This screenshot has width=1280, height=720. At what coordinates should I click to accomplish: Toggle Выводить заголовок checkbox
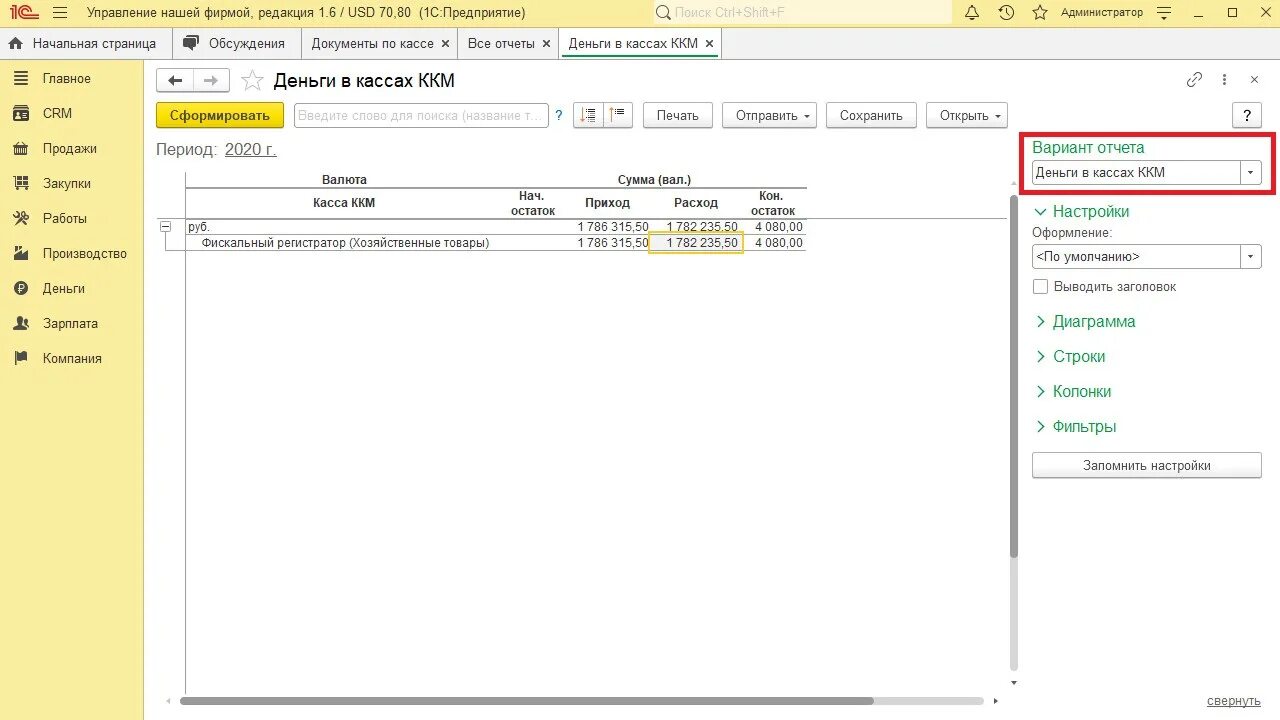(x=1040, y=287)
